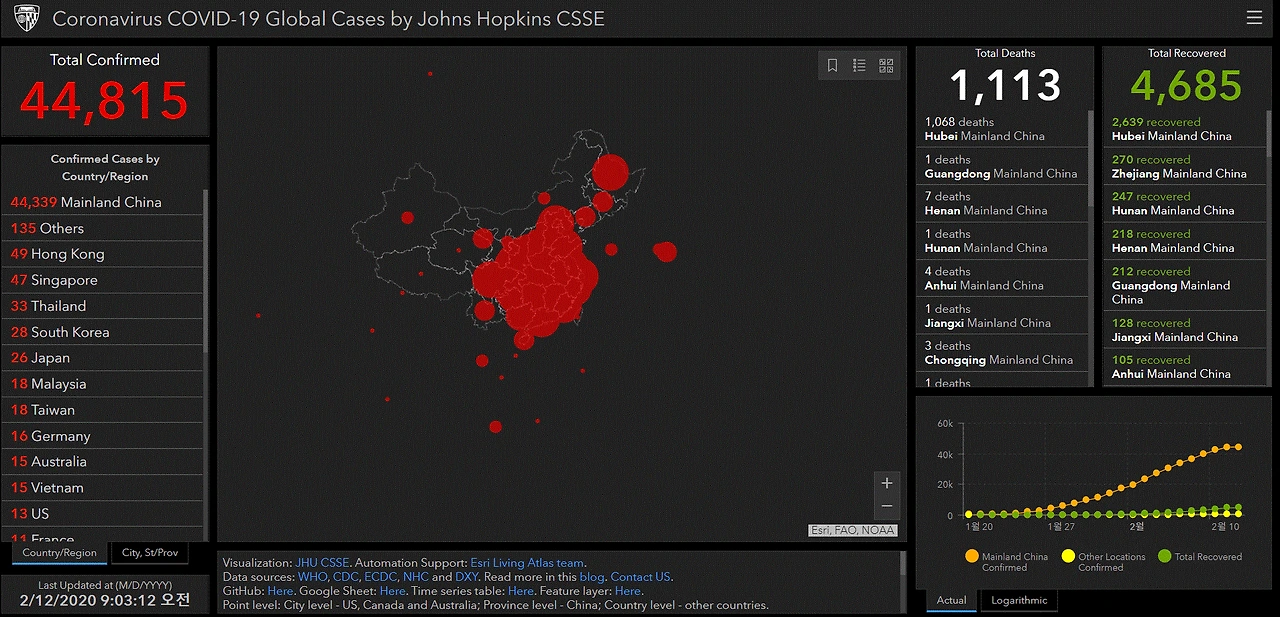Screen dimensions: 1280x617
Task: Open the Google Sheet Here link
Action: (x=392, y=591)
